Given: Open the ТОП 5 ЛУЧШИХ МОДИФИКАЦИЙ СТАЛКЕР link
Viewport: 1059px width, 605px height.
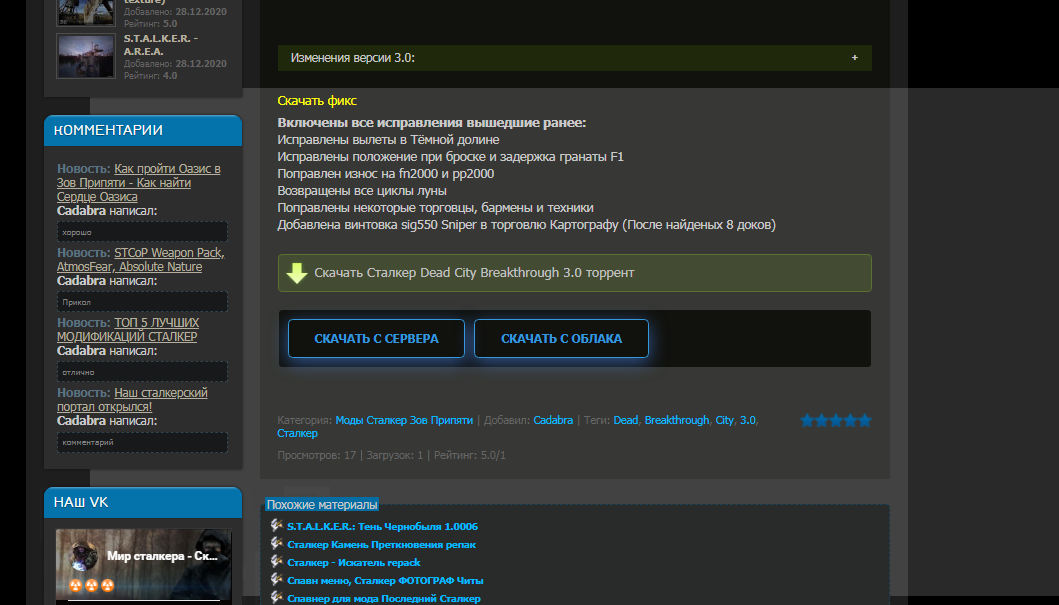Looking at the screenshot, I should 128,330.
